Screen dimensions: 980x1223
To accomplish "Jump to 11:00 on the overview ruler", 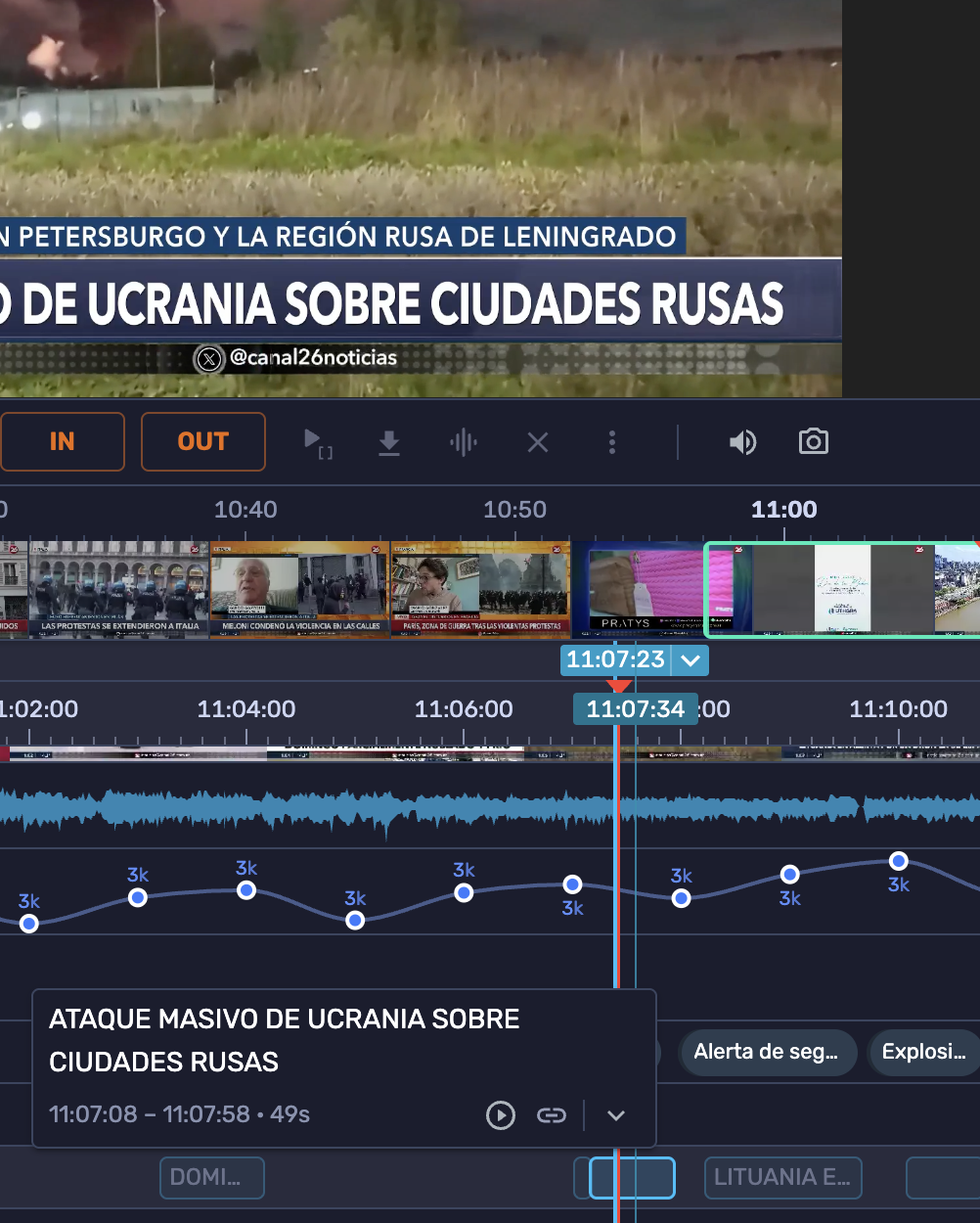I will pyautogui.click(x=783, y=510).
